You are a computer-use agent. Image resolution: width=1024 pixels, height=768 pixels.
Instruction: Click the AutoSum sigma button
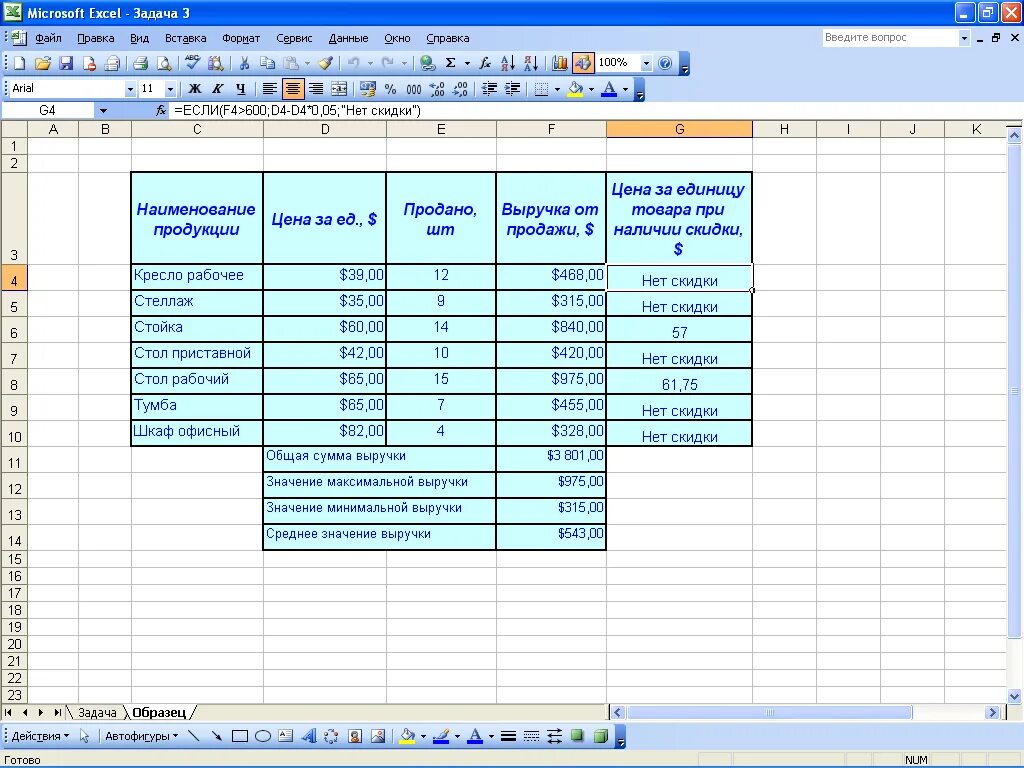451,63
